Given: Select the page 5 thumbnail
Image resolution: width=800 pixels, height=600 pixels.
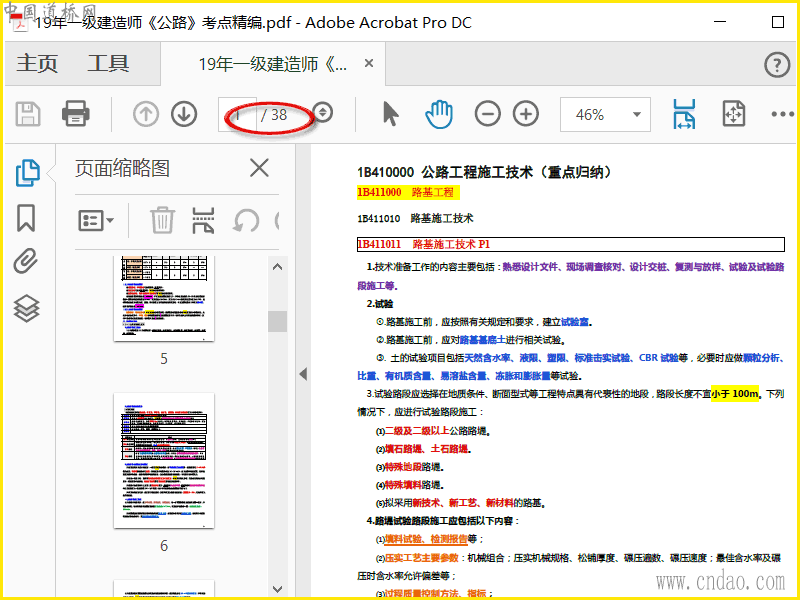Looking at the screenshot, I should click(x=164, y=298).
